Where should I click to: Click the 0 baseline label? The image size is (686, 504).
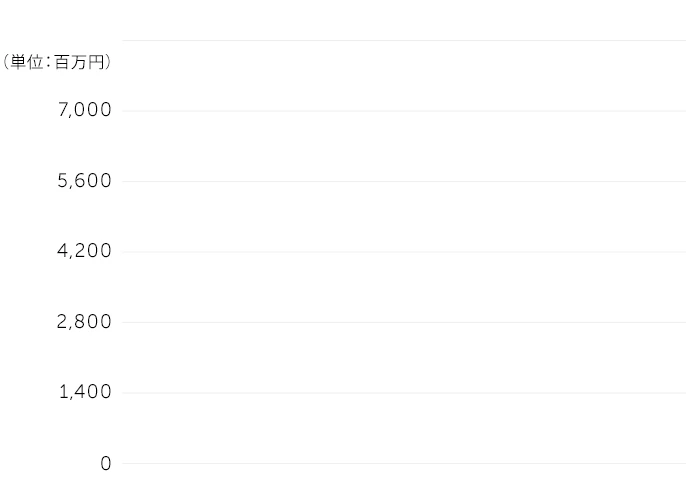[105, 463]
